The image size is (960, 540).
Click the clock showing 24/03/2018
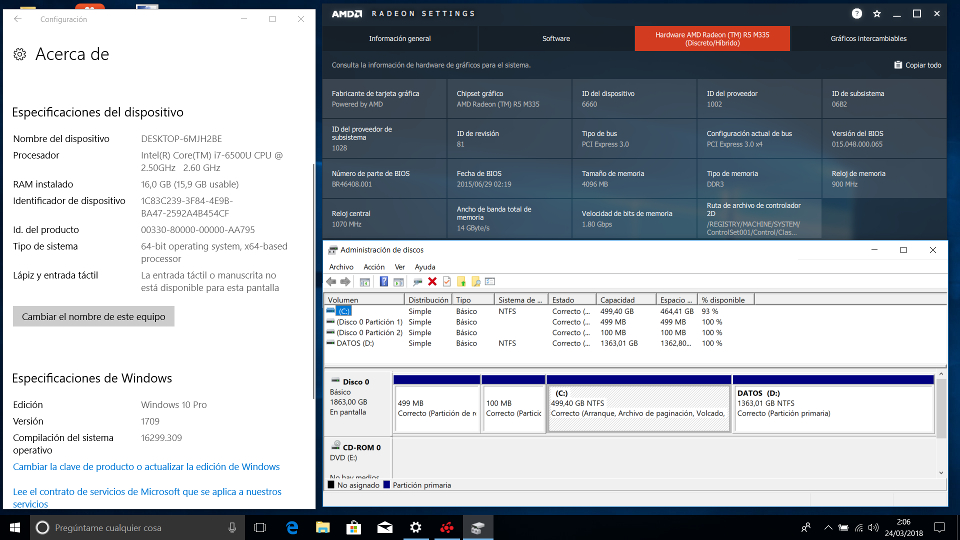(904, 527)
